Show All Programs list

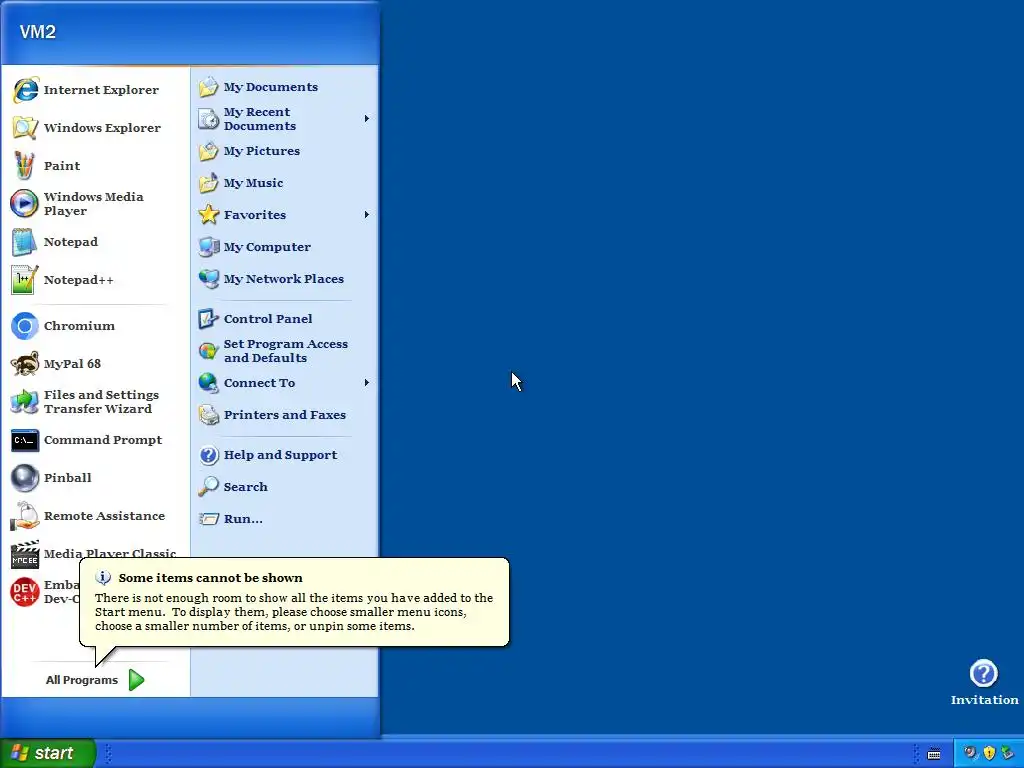click(95, 680)
